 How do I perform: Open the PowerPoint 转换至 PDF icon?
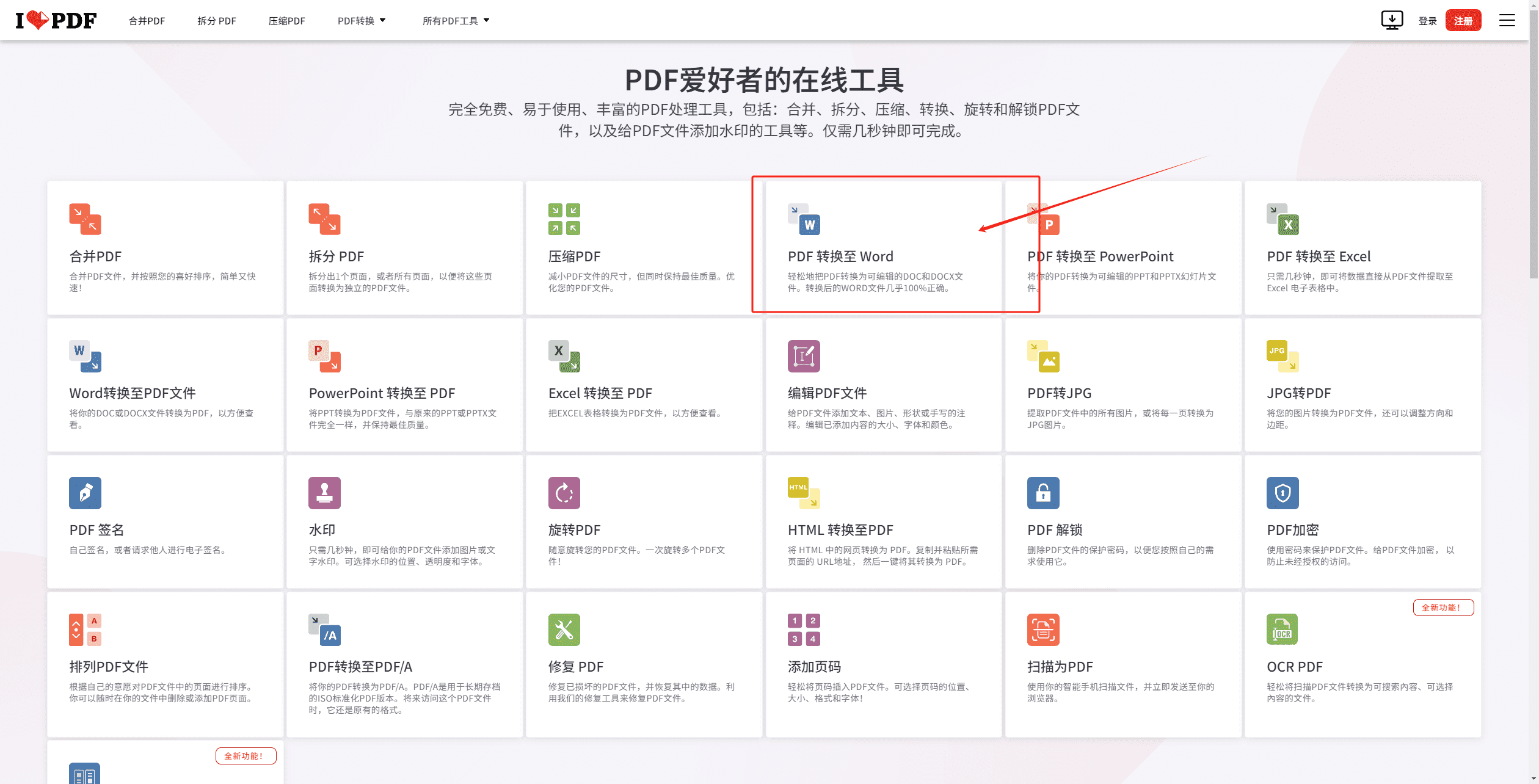tap(324, 356)
